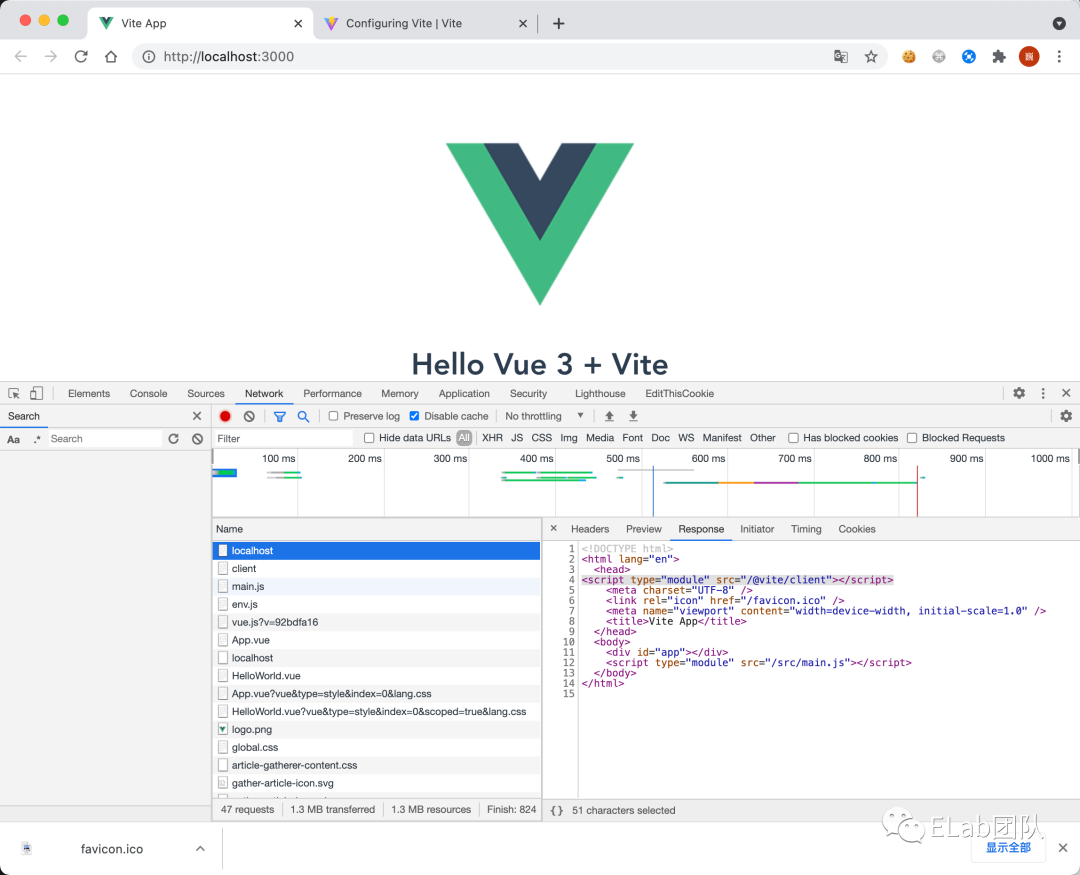Click the browser forward arrow
Image resolution: width=1080 pixels, height=875 pixels.
click(x=50, y=56)
